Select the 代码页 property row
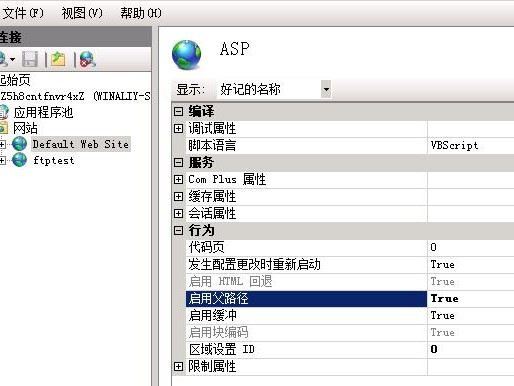This screenshot has height=386, width=514. (306, 247)
